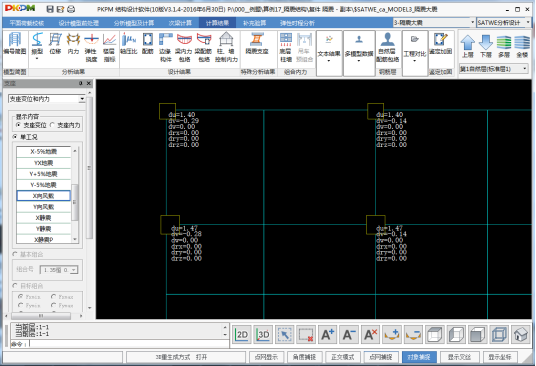536x366 pixels.
Task: Select the 多层 multi-floor icon
Action: pos(504,46)
